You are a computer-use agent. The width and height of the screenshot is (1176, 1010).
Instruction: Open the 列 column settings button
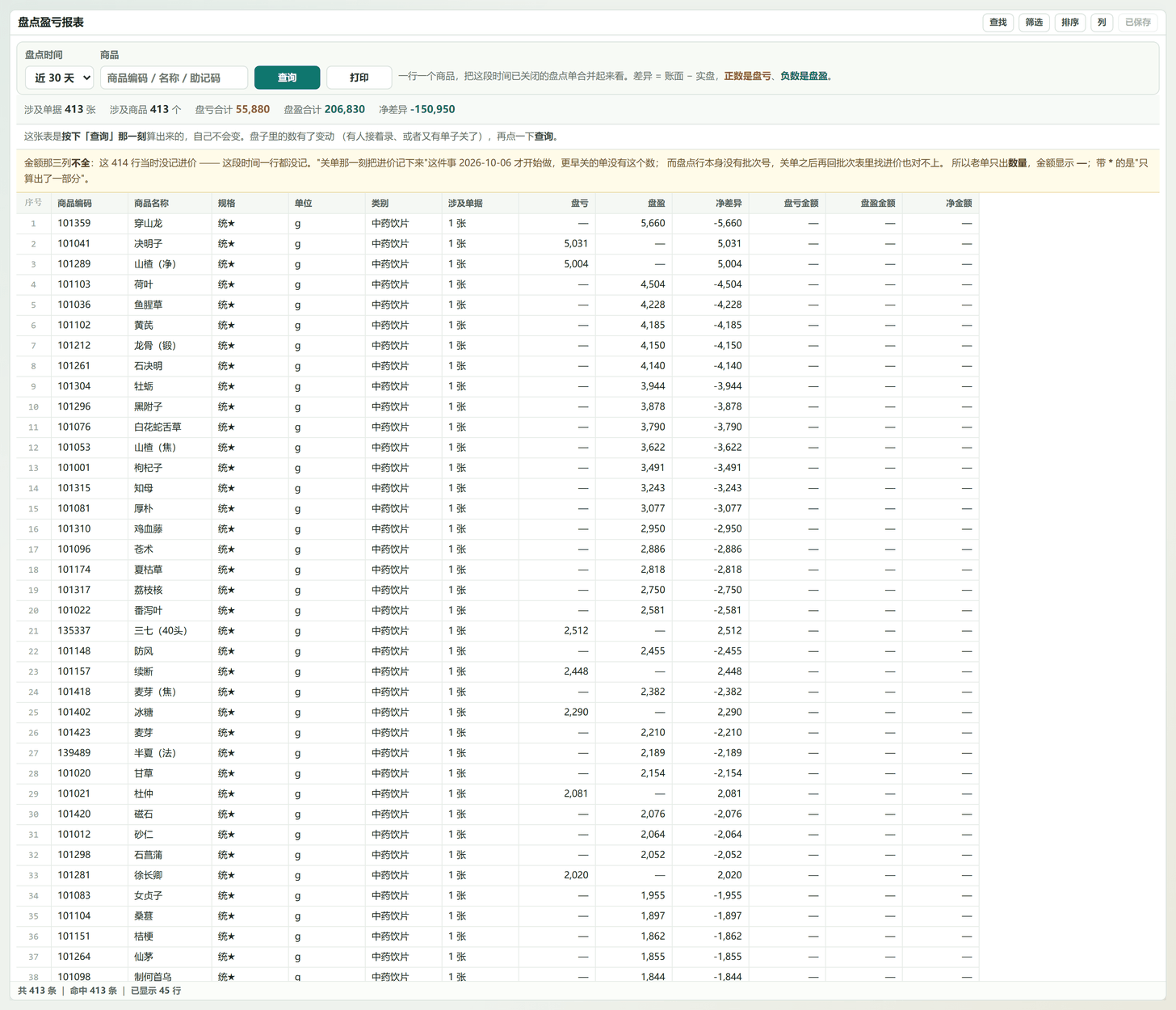(x=1102, y=23)
